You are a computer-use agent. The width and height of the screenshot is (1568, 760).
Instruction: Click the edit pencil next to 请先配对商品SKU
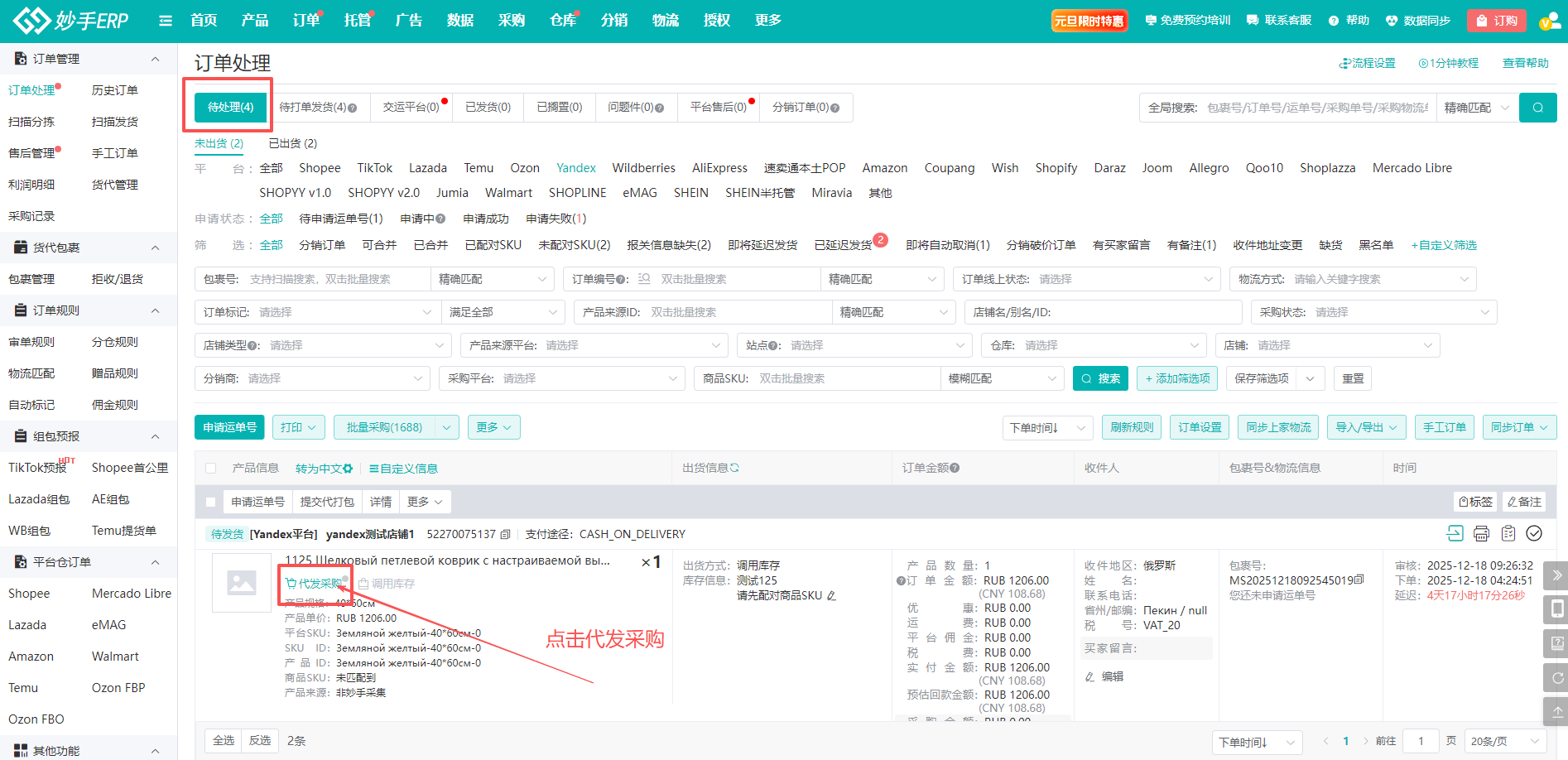click(831, 596)
